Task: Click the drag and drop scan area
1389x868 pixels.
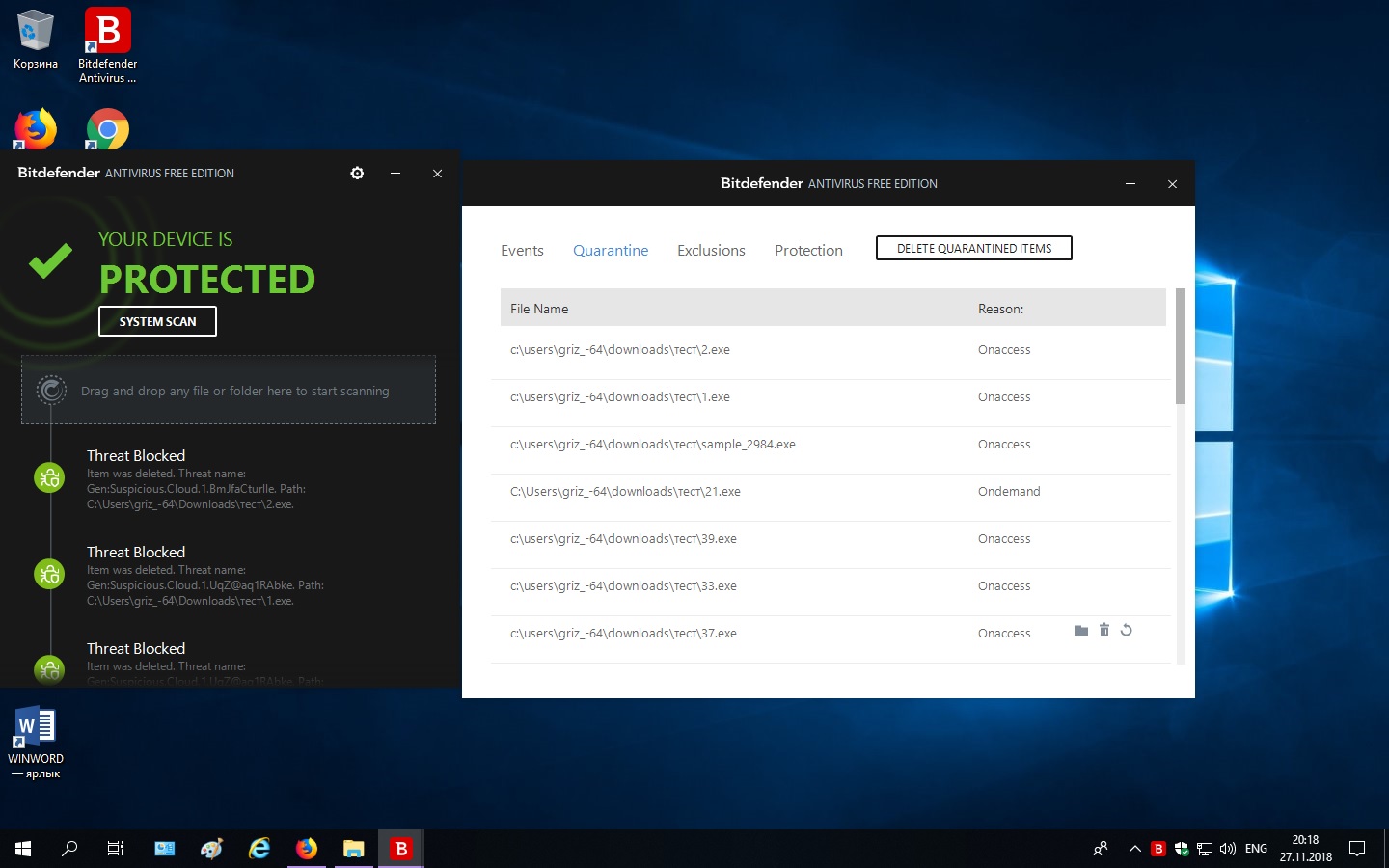Action: (x=229, y=391)
